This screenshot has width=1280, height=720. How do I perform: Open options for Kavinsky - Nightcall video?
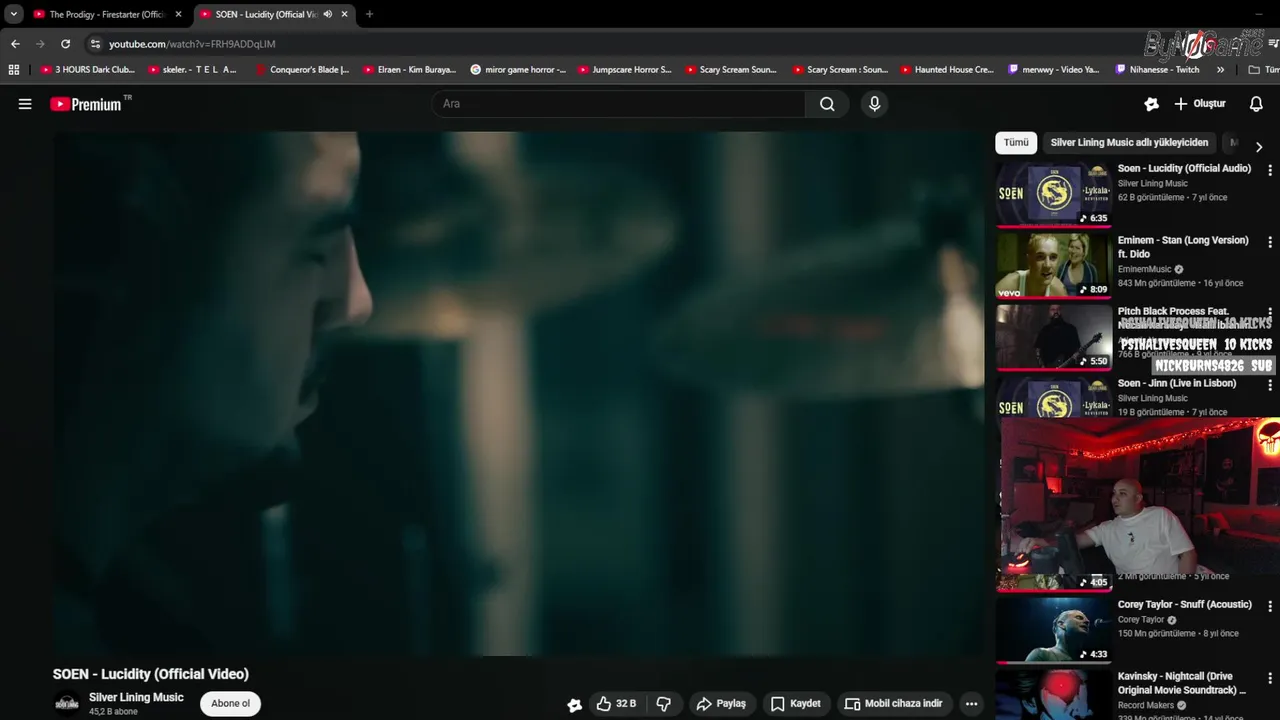click(x=1270, y=679)
